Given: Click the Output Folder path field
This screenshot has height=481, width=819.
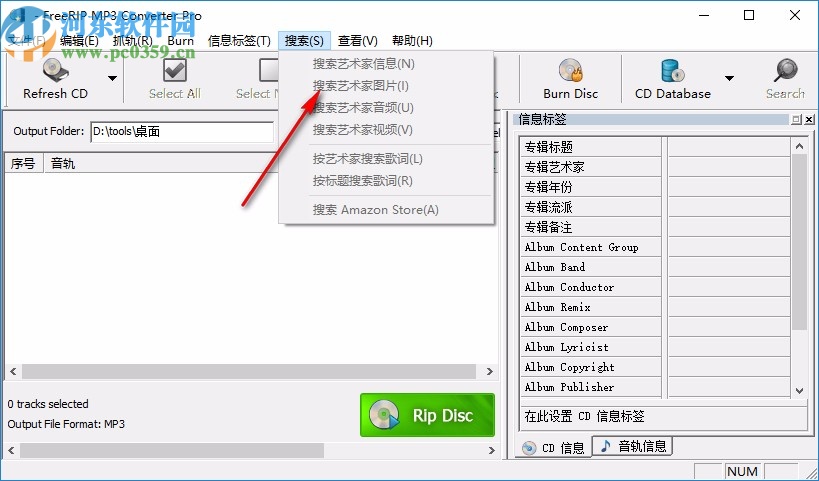Looking at the screenshot, I should click(182, 132).
